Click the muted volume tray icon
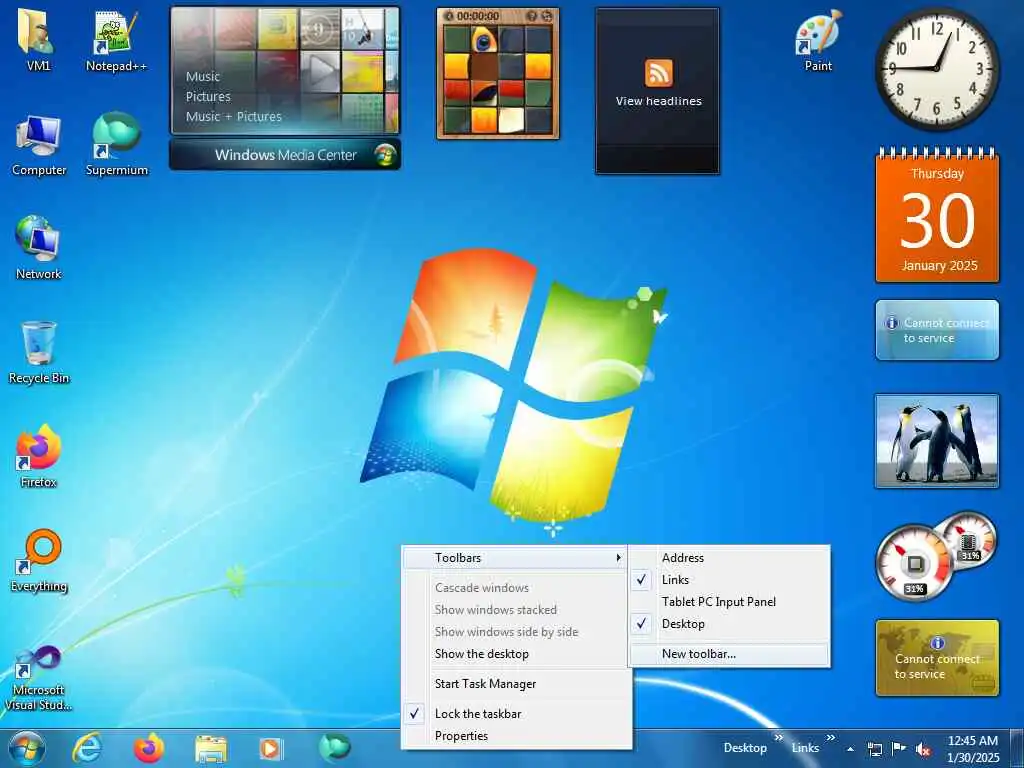 point(923,749)
